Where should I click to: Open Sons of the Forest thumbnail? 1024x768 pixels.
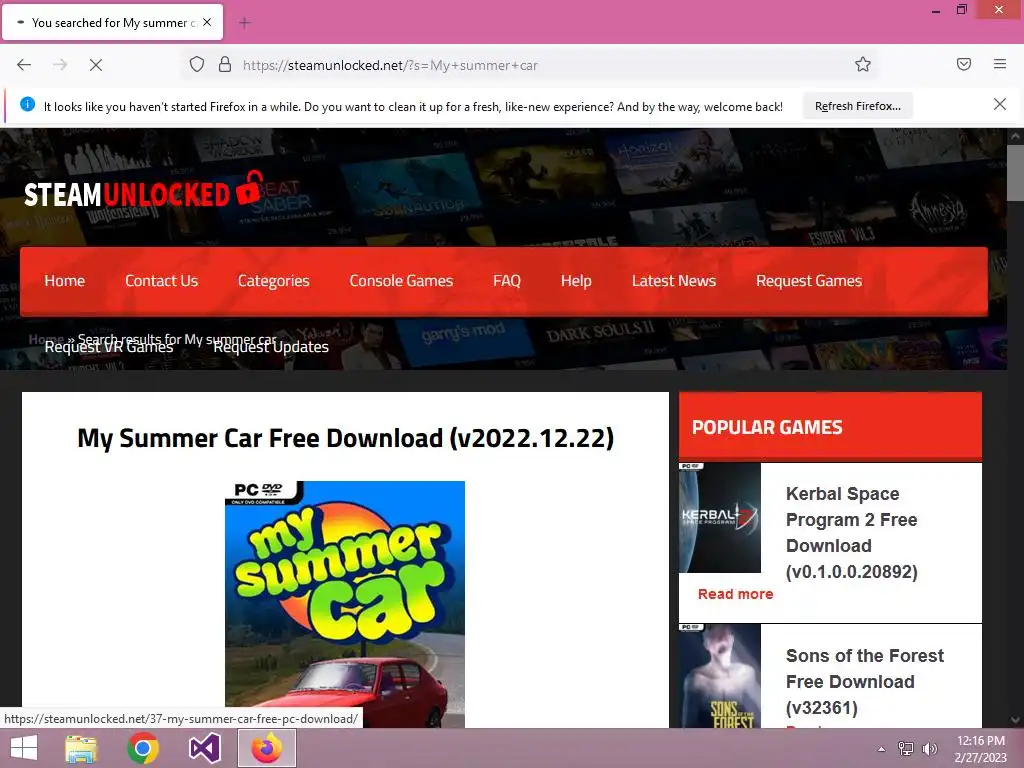(x=720, y=676)
